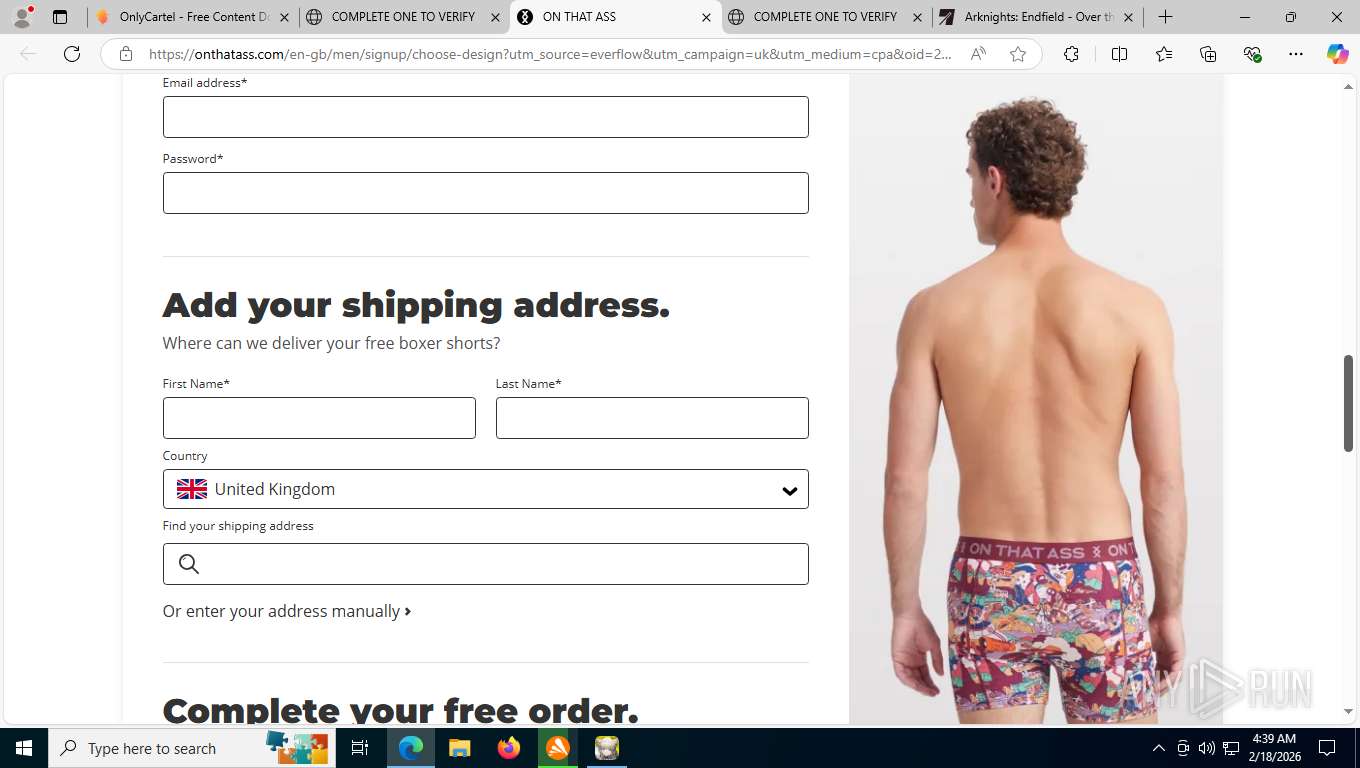Image resolution: width=1360 pixels, height=768 pixels.
Task: Open the tab actions menu icon
Action: tap(60, 17)
